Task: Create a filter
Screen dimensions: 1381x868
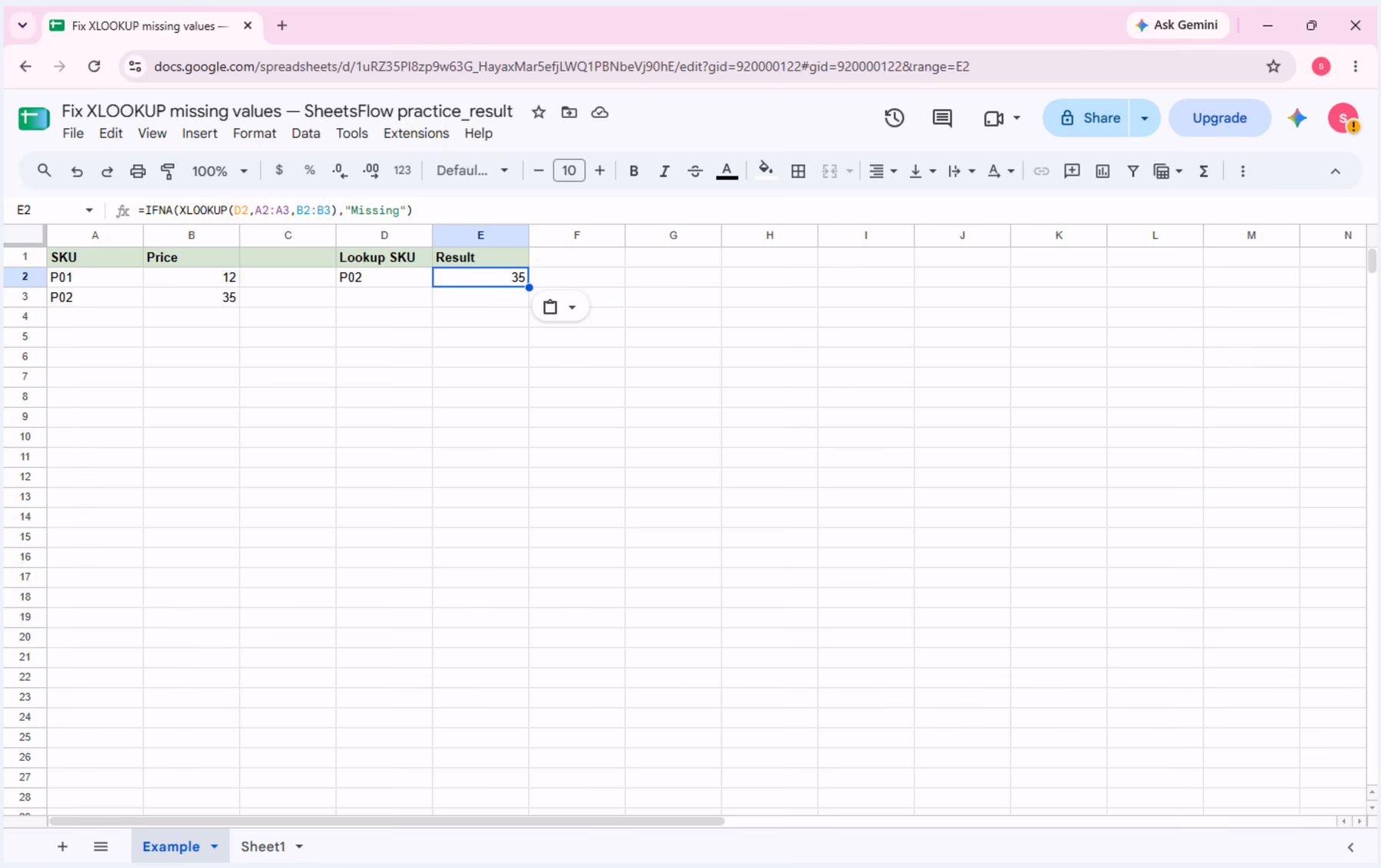Action: pyautogui.click(x=1132, y=171)
